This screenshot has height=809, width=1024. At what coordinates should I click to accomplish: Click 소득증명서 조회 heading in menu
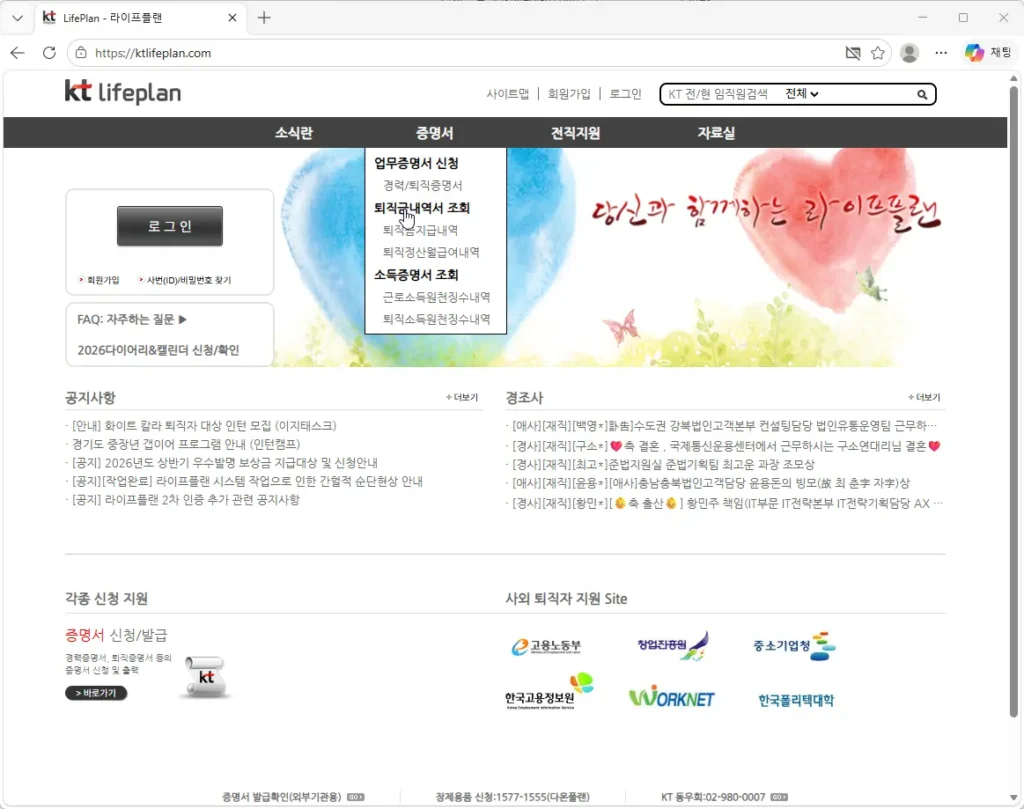point(416,275)
